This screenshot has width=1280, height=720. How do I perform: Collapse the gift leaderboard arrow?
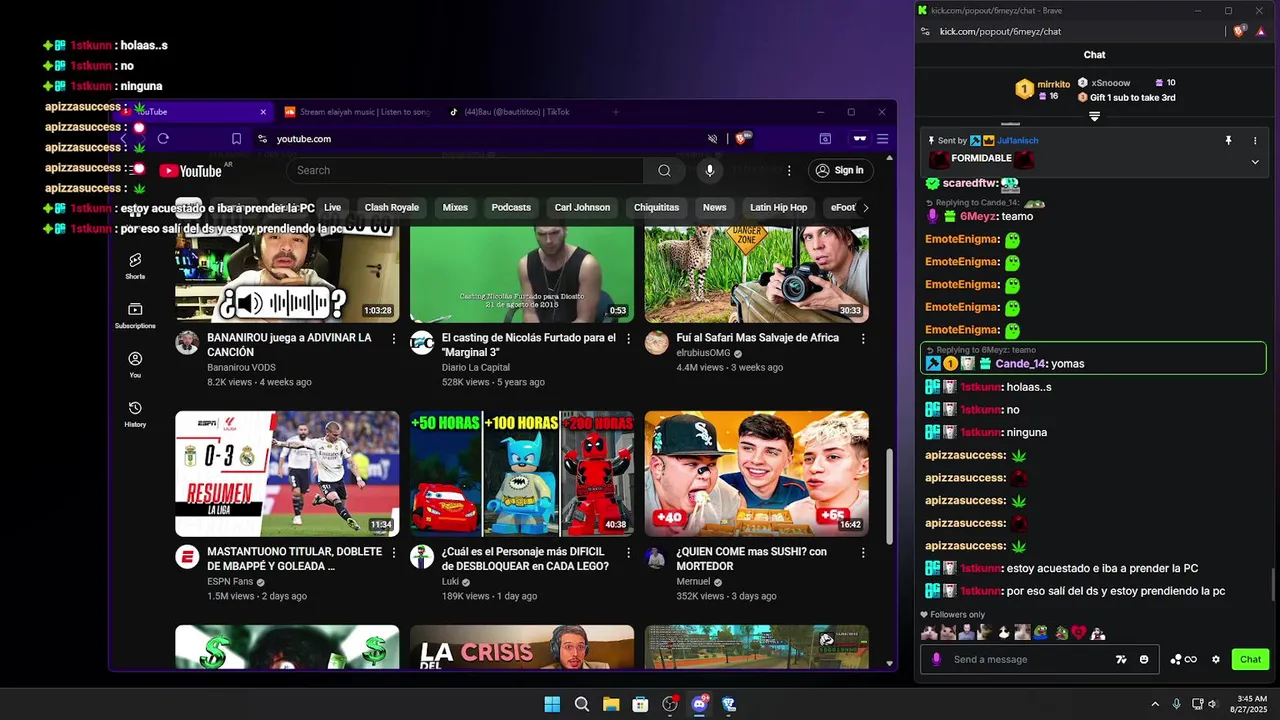(1094, 116)
